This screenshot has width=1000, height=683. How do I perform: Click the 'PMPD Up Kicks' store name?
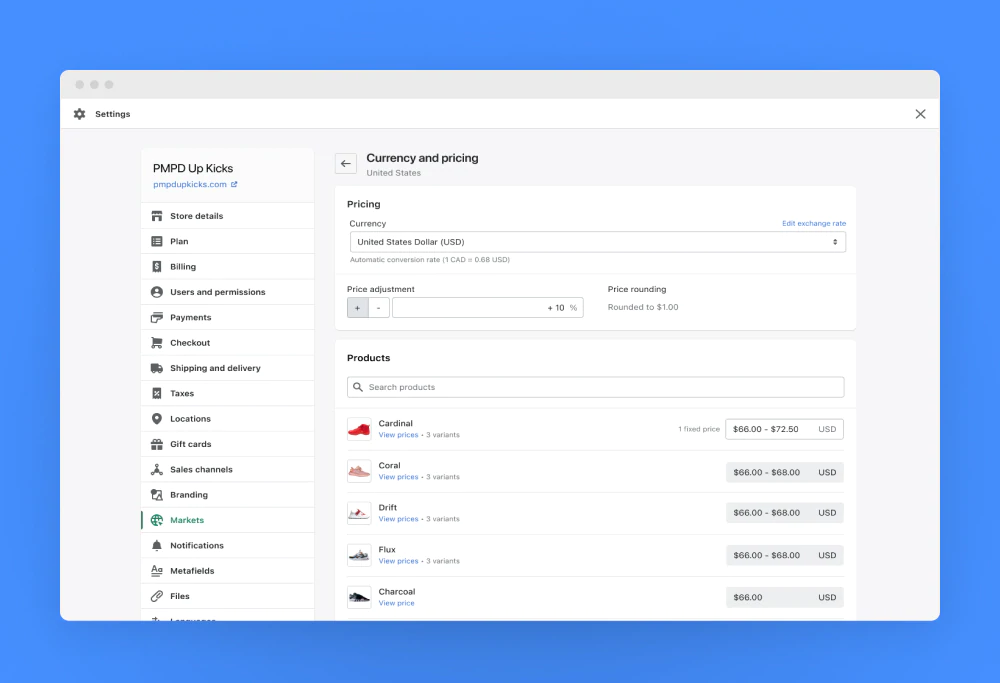tap(193, 168)
